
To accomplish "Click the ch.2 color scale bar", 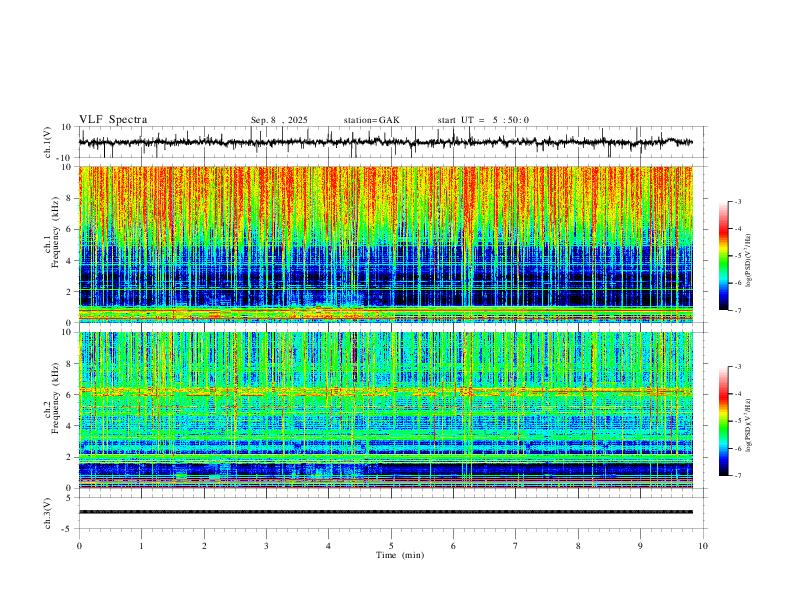I will click(x=723, y=421).
